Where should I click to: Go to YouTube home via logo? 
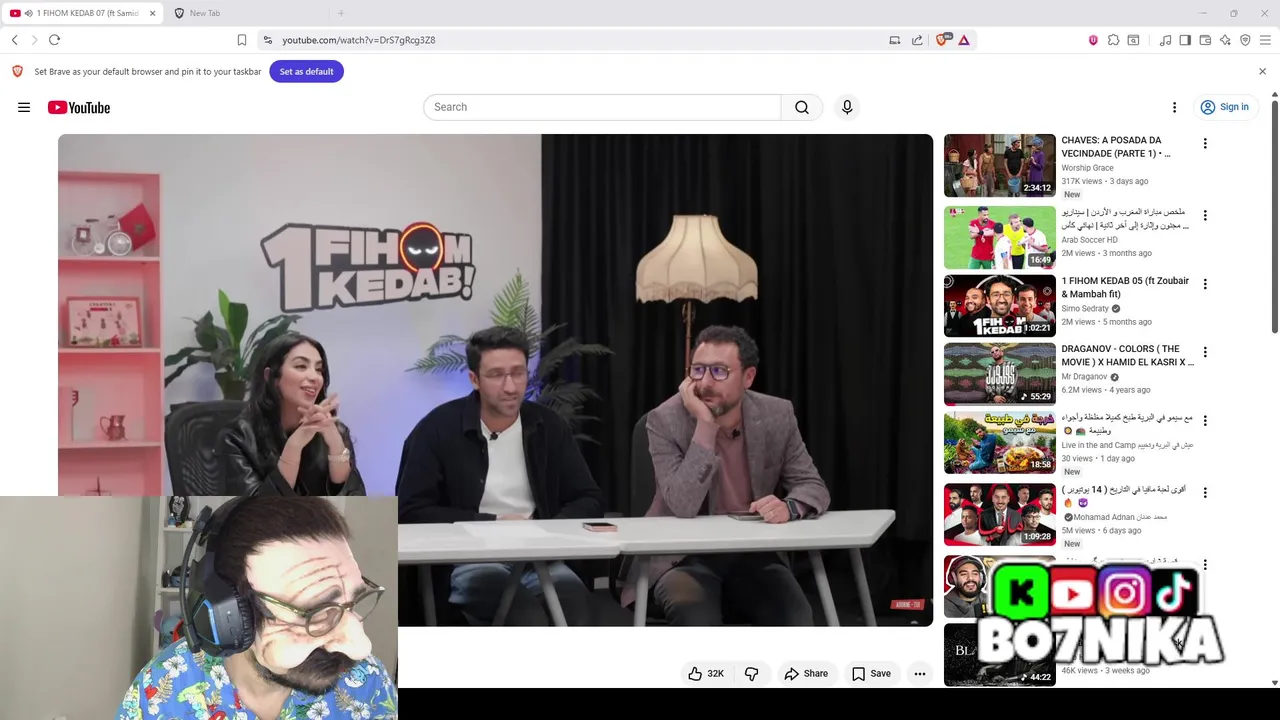pyautogui.click(x=79, y=107)
